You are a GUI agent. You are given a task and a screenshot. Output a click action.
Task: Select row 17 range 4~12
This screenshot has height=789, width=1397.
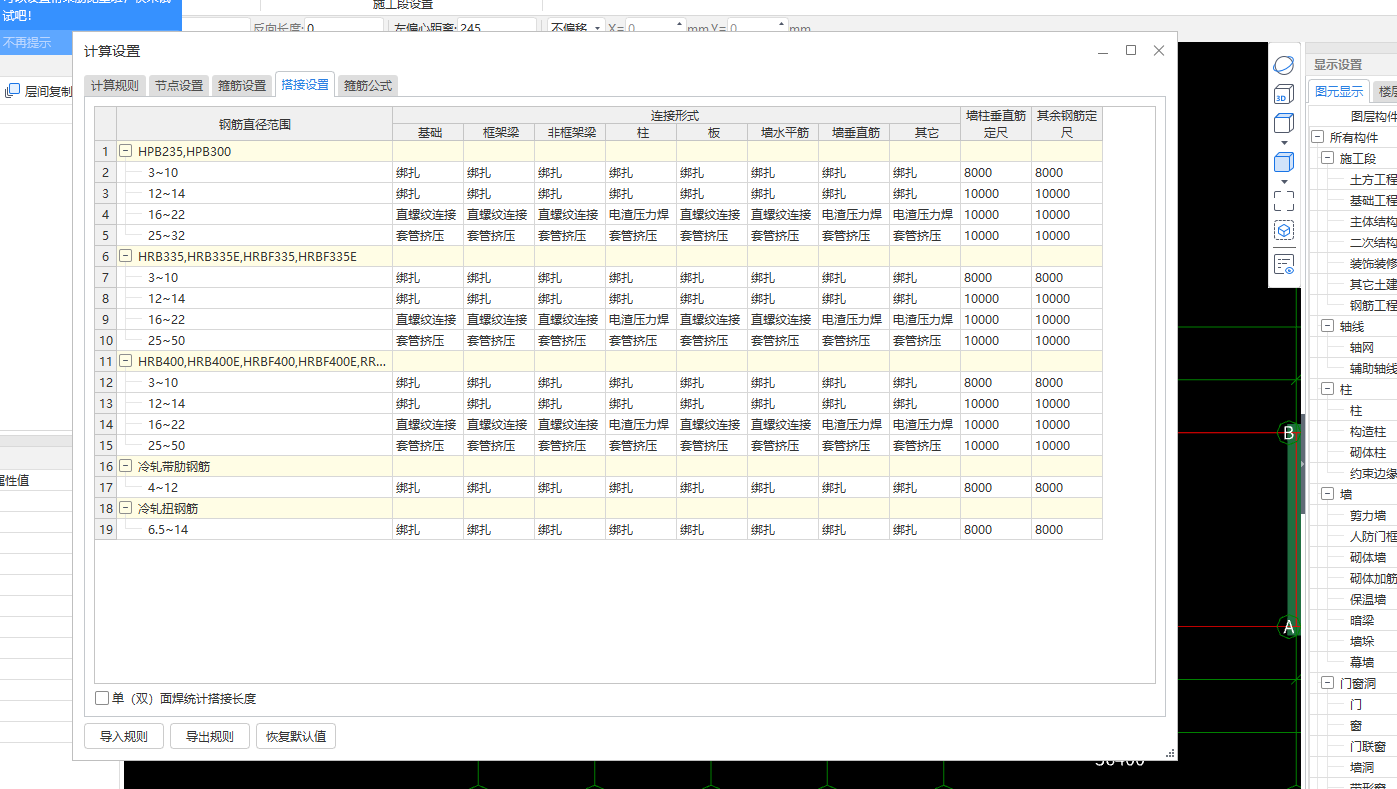(254, 488)
